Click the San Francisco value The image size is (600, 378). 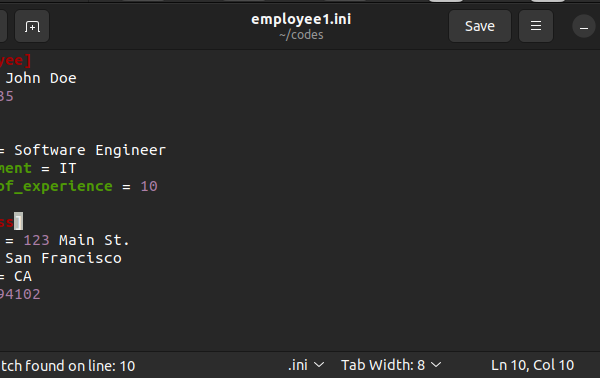tap(64, 258)
